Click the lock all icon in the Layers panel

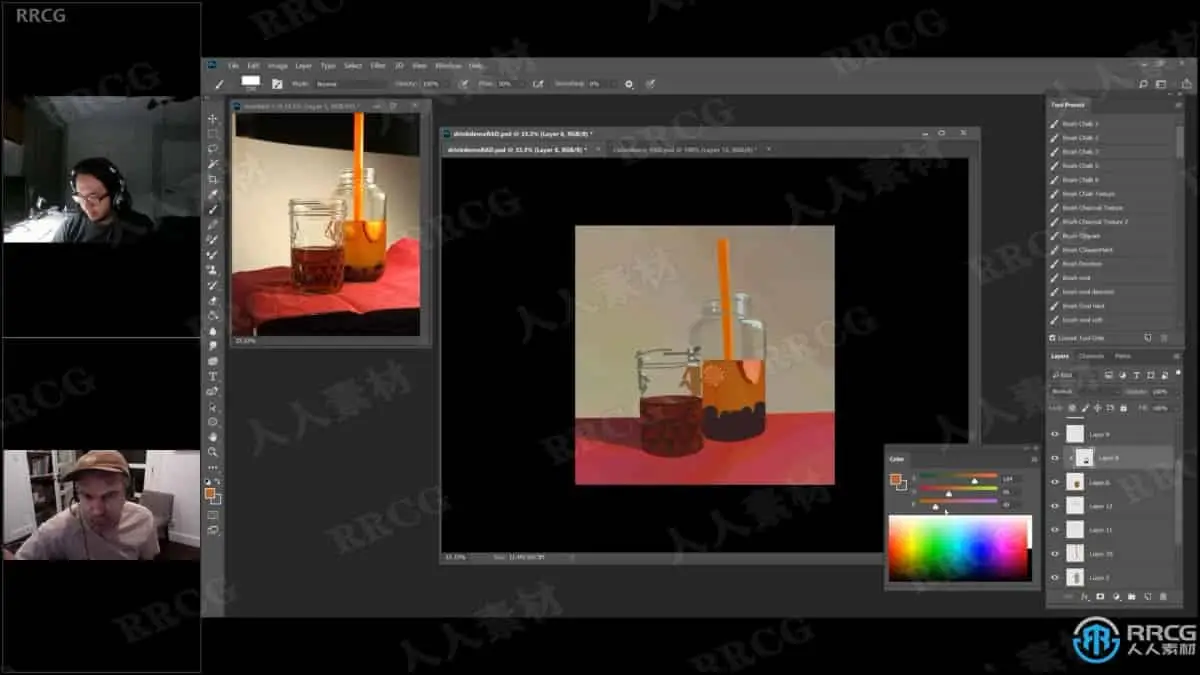pos(1123,408)
